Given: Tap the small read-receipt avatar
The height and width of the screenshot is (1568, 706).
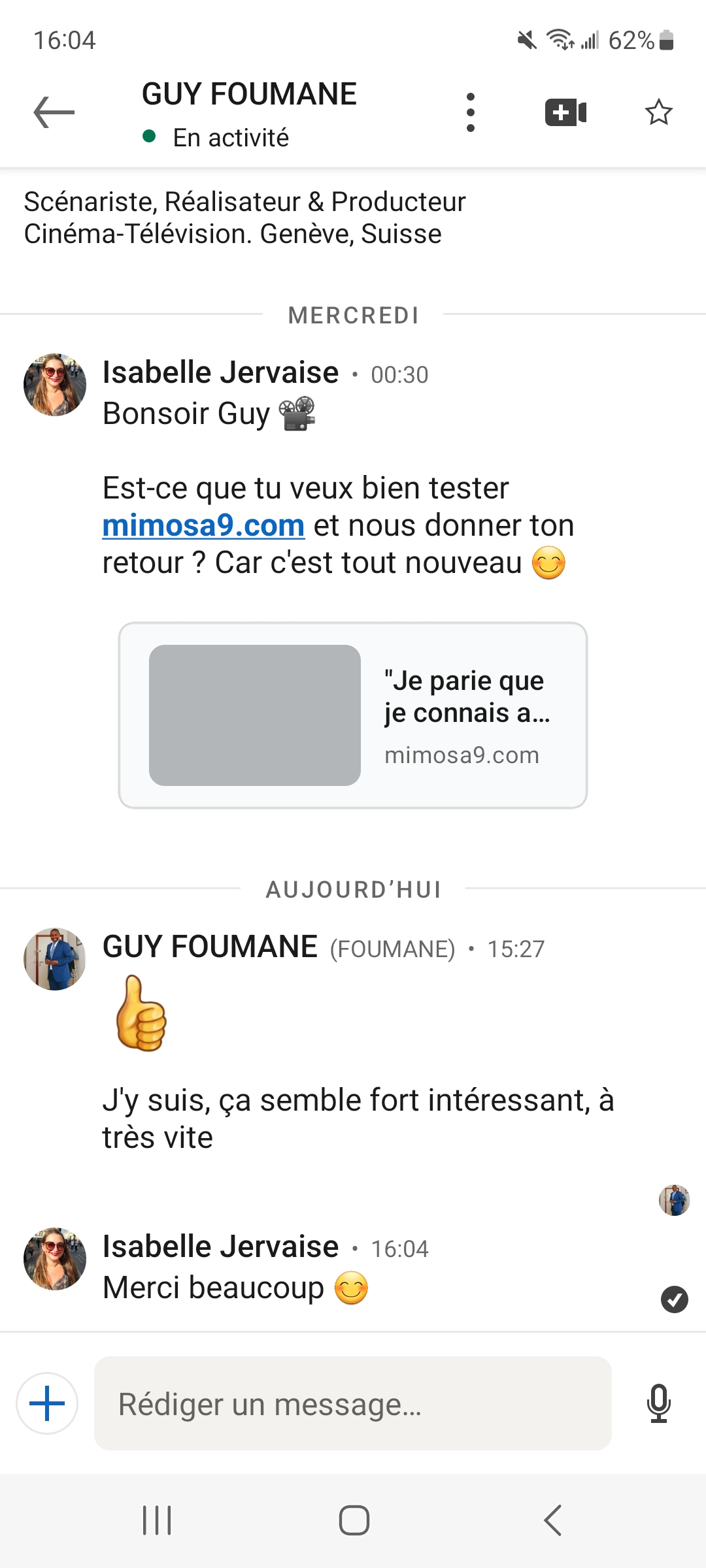Looking at the screenshot, I should [x=674, y=1200].
